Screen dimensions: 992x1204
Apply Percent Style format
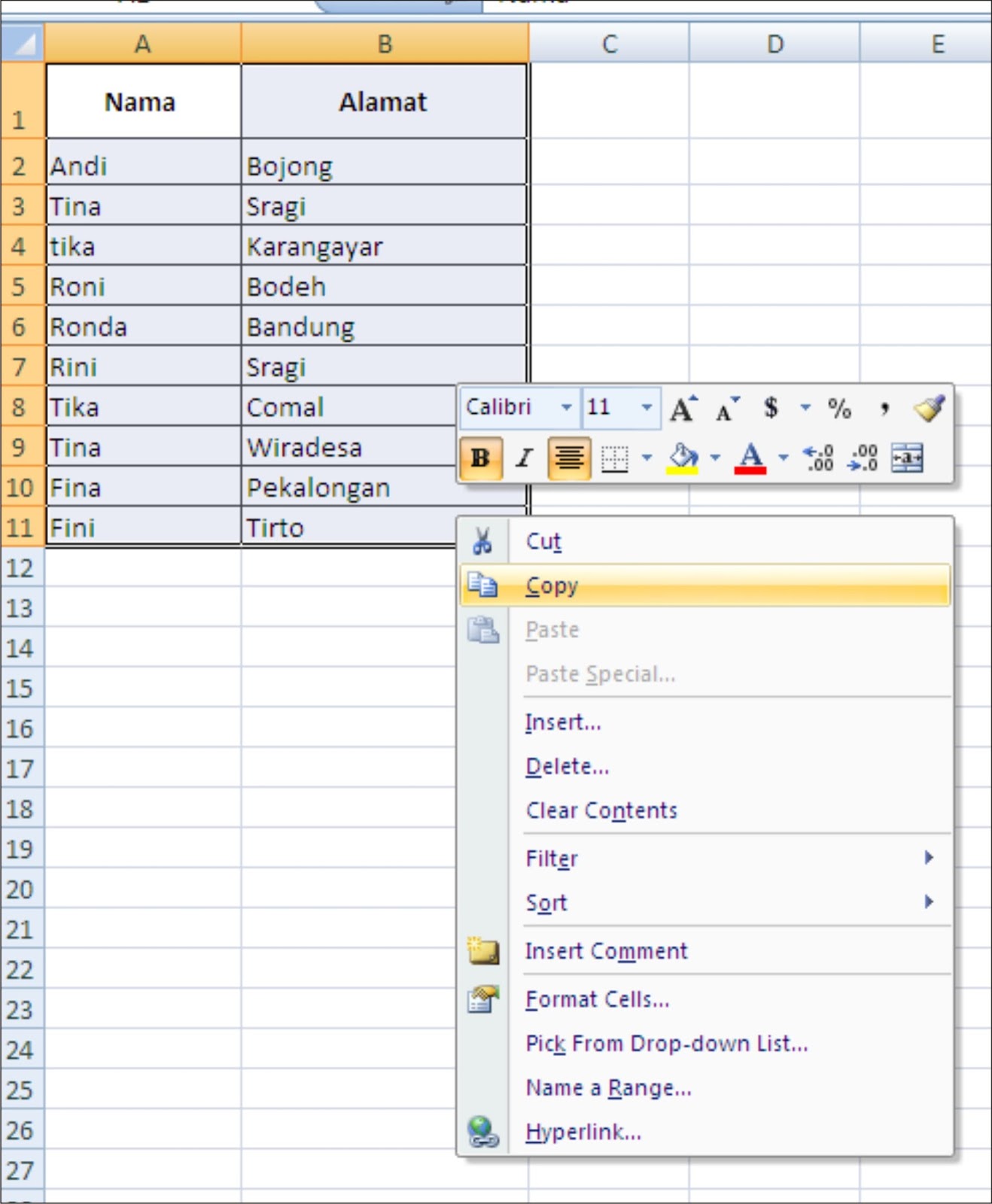[x=839, y=409]
